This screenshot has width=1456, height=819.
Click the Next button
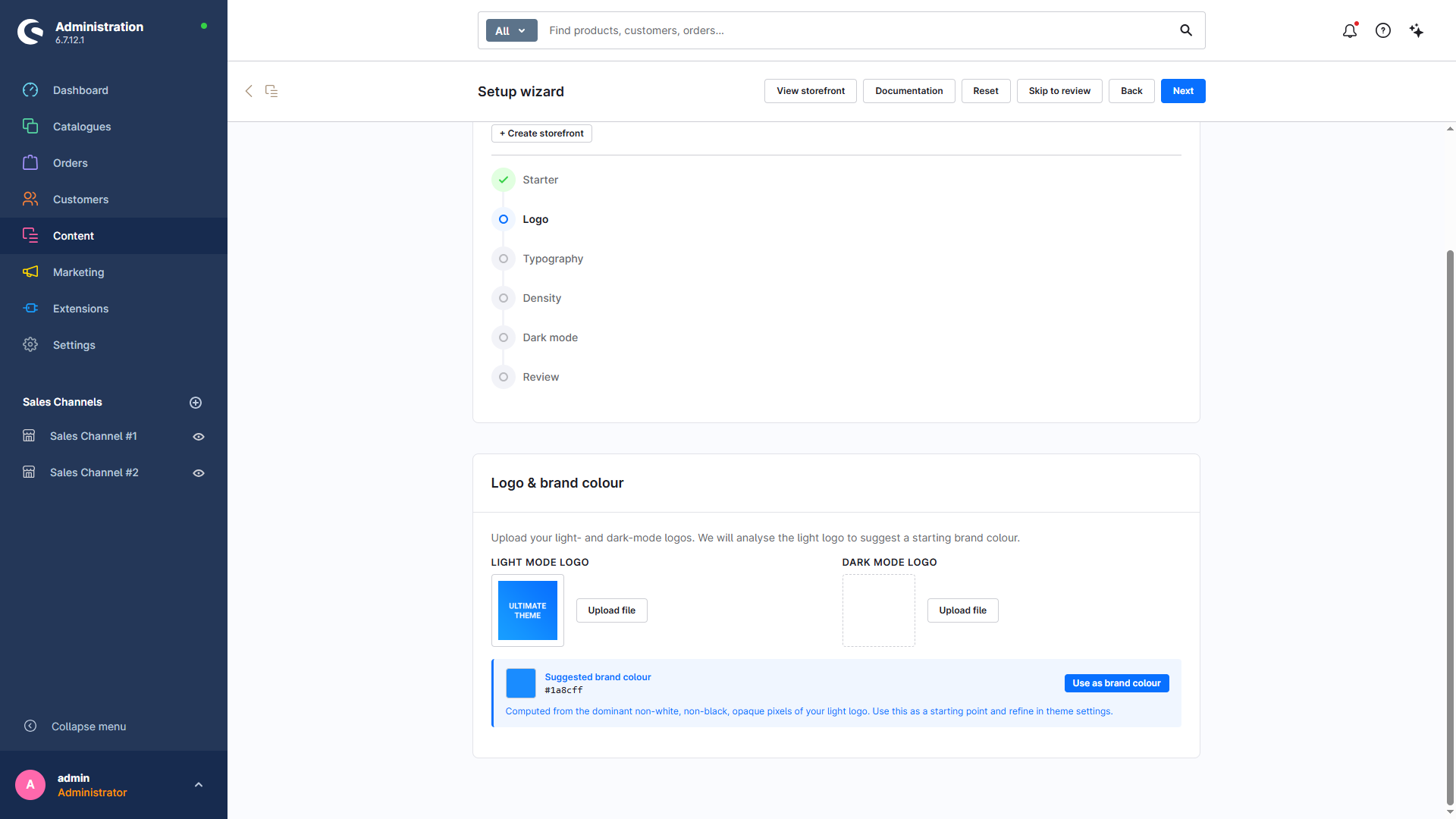[1183, 91]
